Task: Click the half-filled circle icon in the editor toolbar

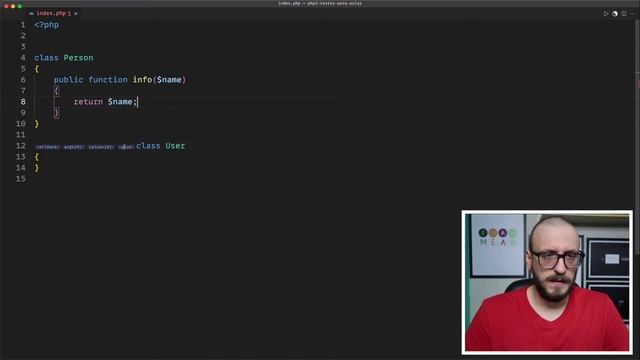Action: [x=615, y=13]
